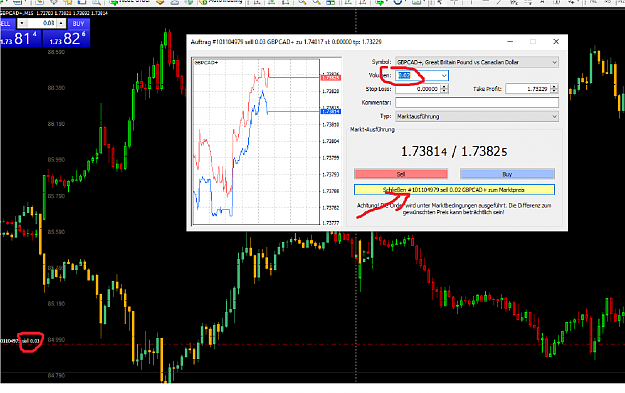
Task: Increase Take Profit with the up arrow
Action: pyautogui.click(x=554, y=86)
